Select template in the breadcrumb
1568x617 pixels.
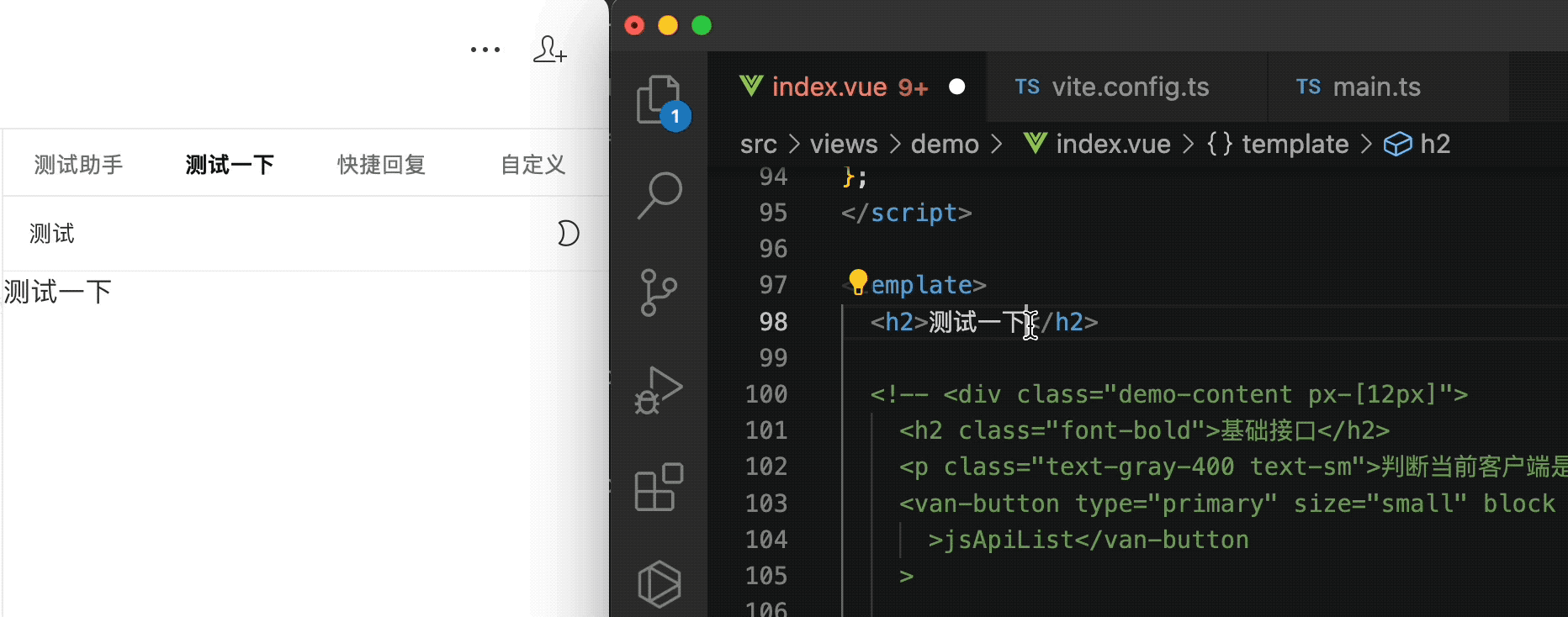(1278, 144)
